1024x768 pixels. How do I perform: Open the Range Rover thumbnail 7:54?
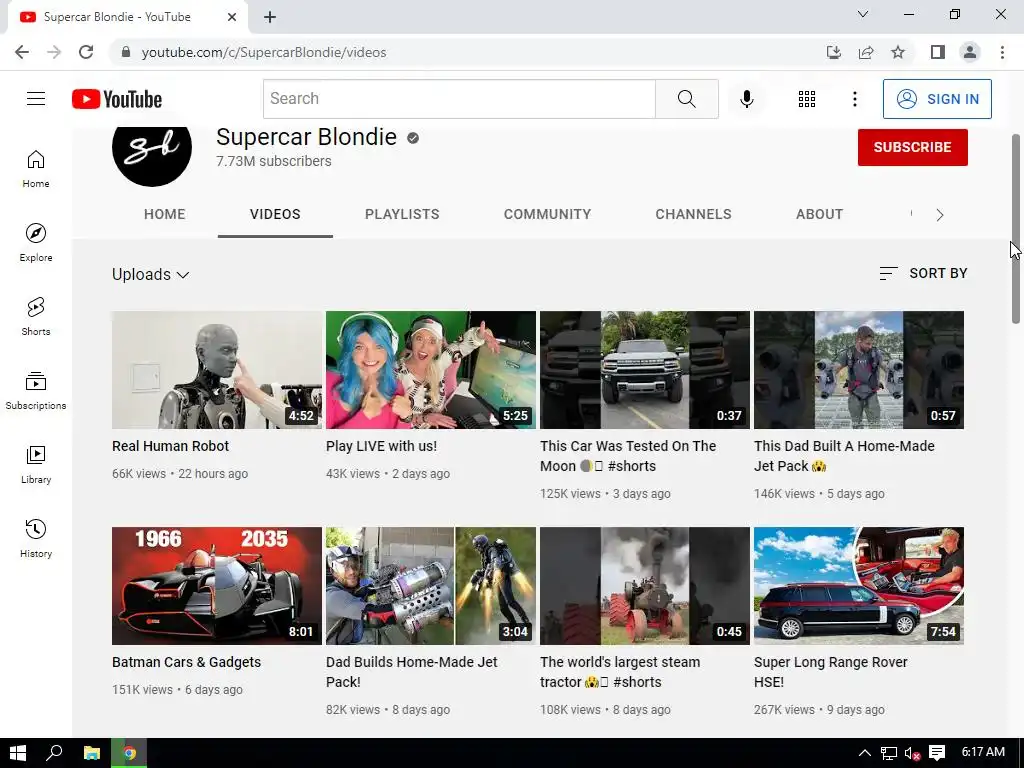tap(859, 586)
